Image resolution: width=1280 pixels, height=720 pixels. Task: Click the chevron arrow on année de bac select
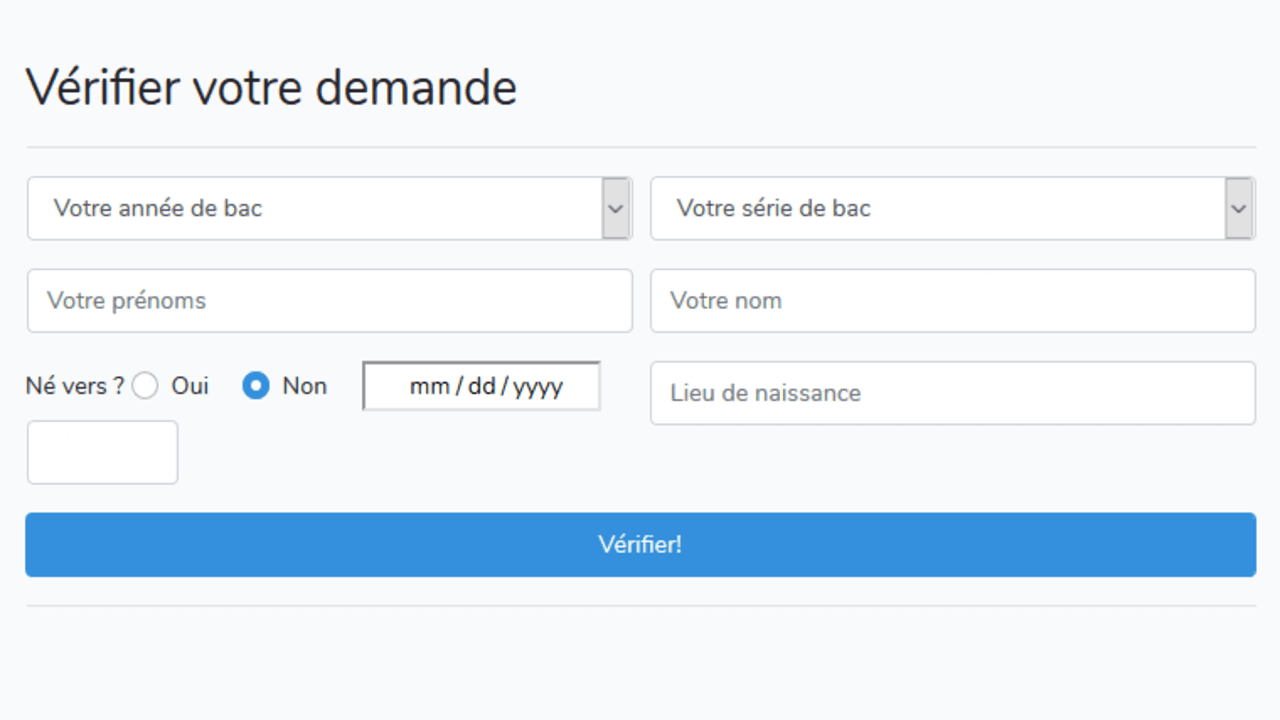coord(616,209)
